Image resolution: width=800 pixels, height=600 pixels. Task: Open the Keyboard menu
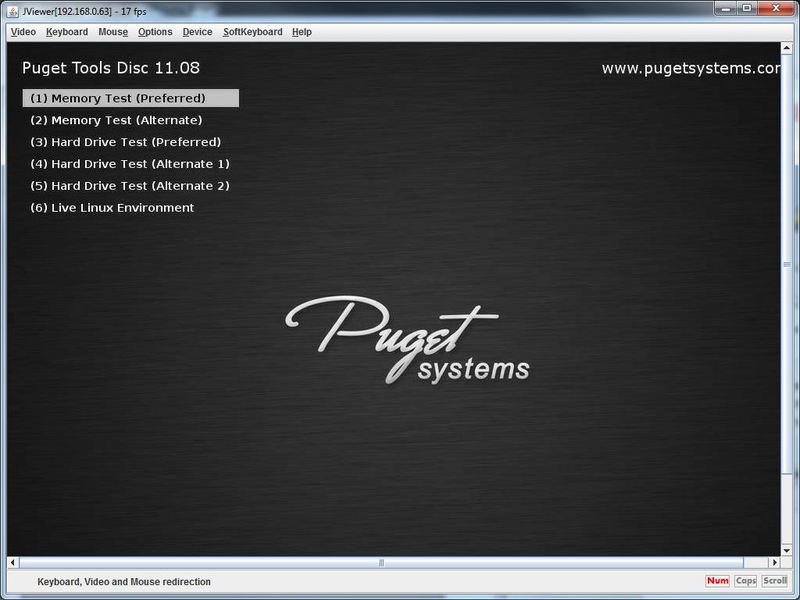tap(67, 32)
